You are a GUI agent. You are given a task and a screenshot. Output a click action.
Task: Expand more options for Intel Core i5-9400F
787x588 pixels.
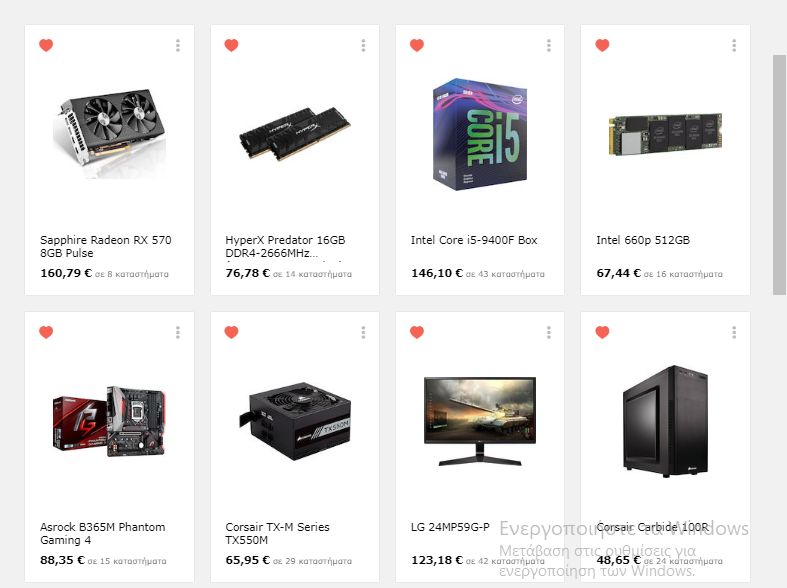pyautogui.click(x=549, y=46)
